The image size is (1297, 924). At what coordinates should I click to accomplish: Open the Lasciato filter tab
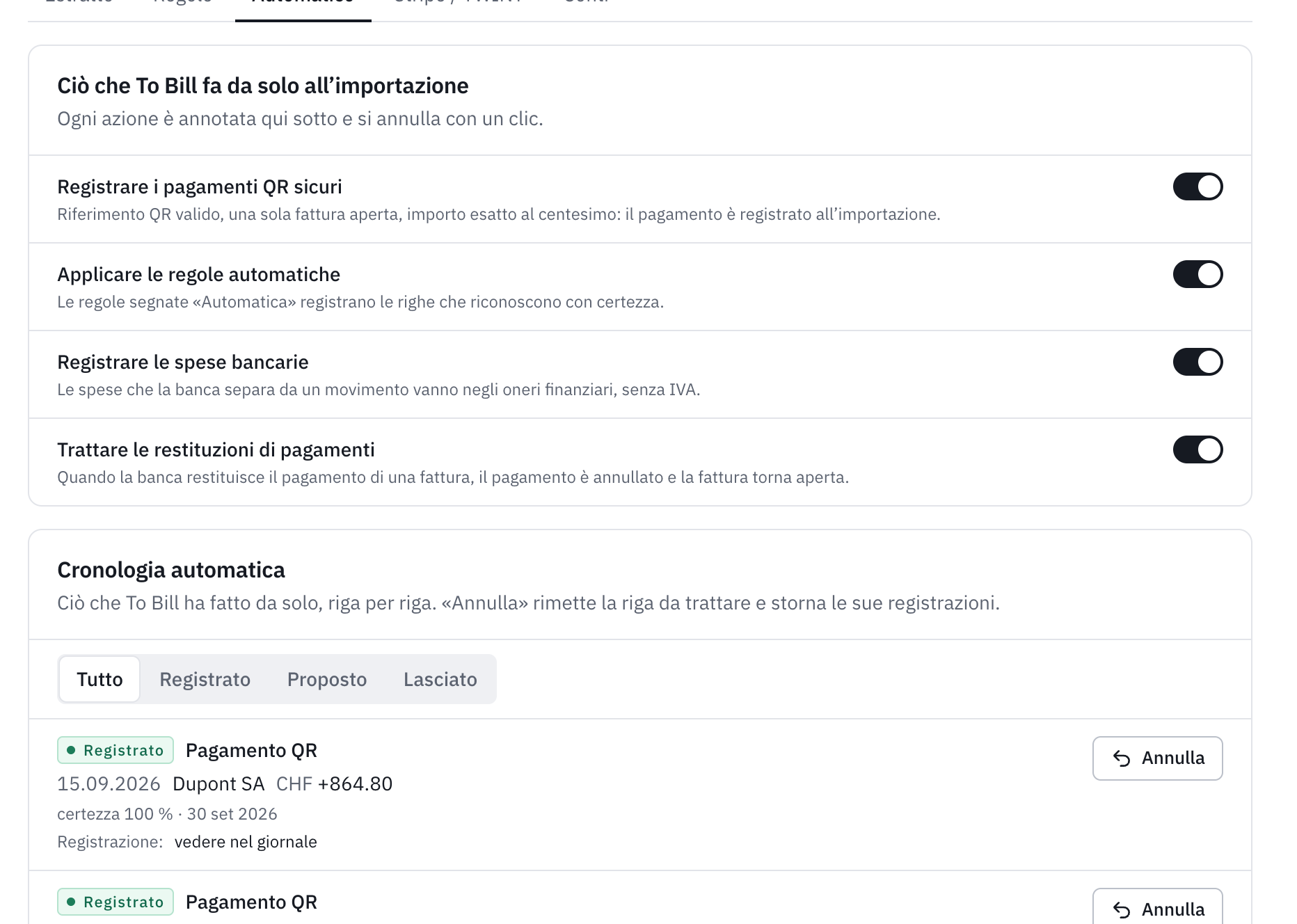click(x=440, y=679)
